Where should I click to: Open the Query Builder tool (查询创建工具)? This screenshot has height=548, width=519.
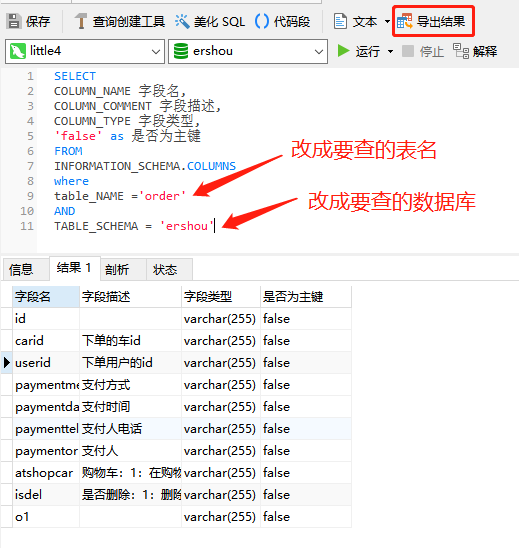click(x=119, y=22)
